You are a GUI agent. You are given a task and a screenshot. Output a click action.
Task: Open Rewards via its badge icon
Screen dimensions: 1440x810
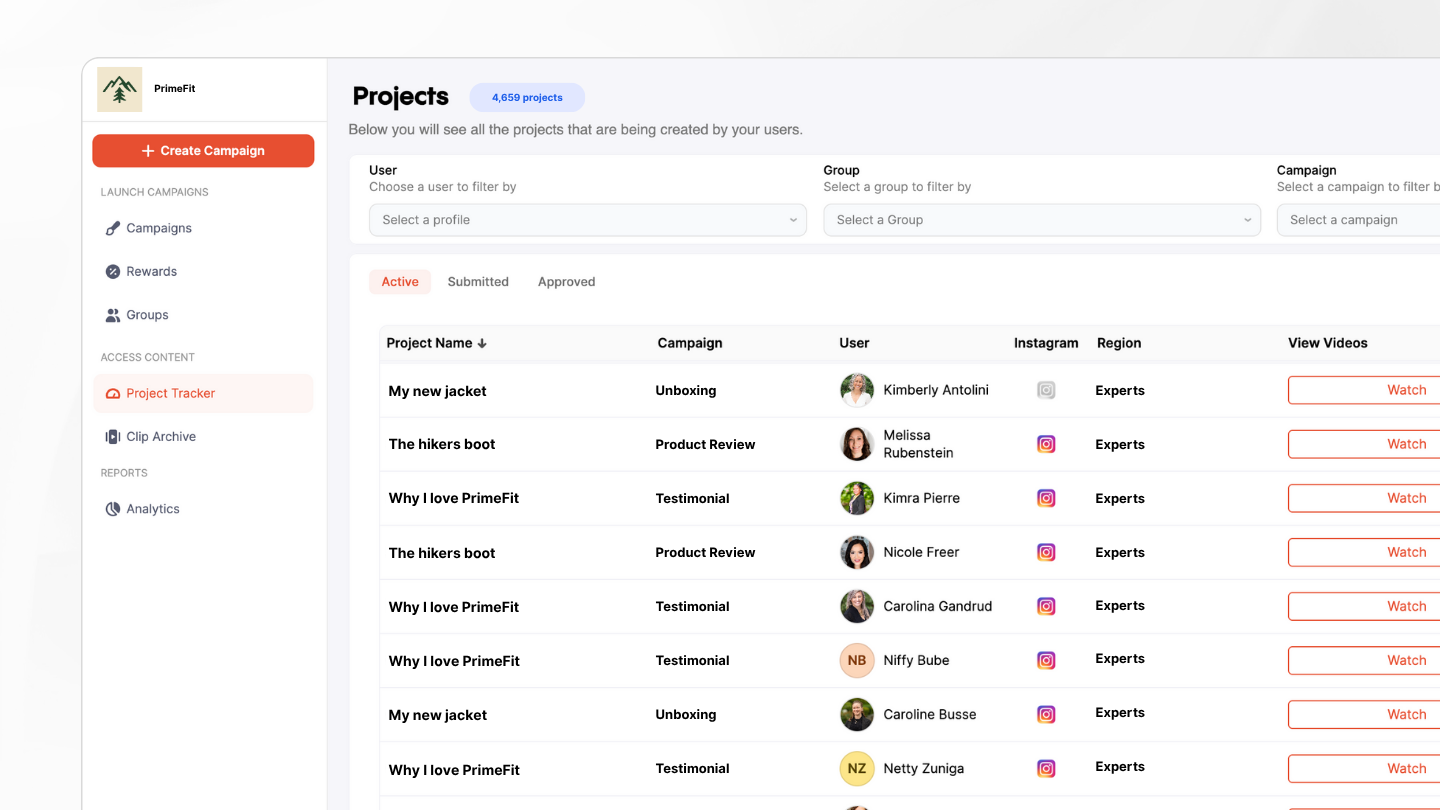113,271
